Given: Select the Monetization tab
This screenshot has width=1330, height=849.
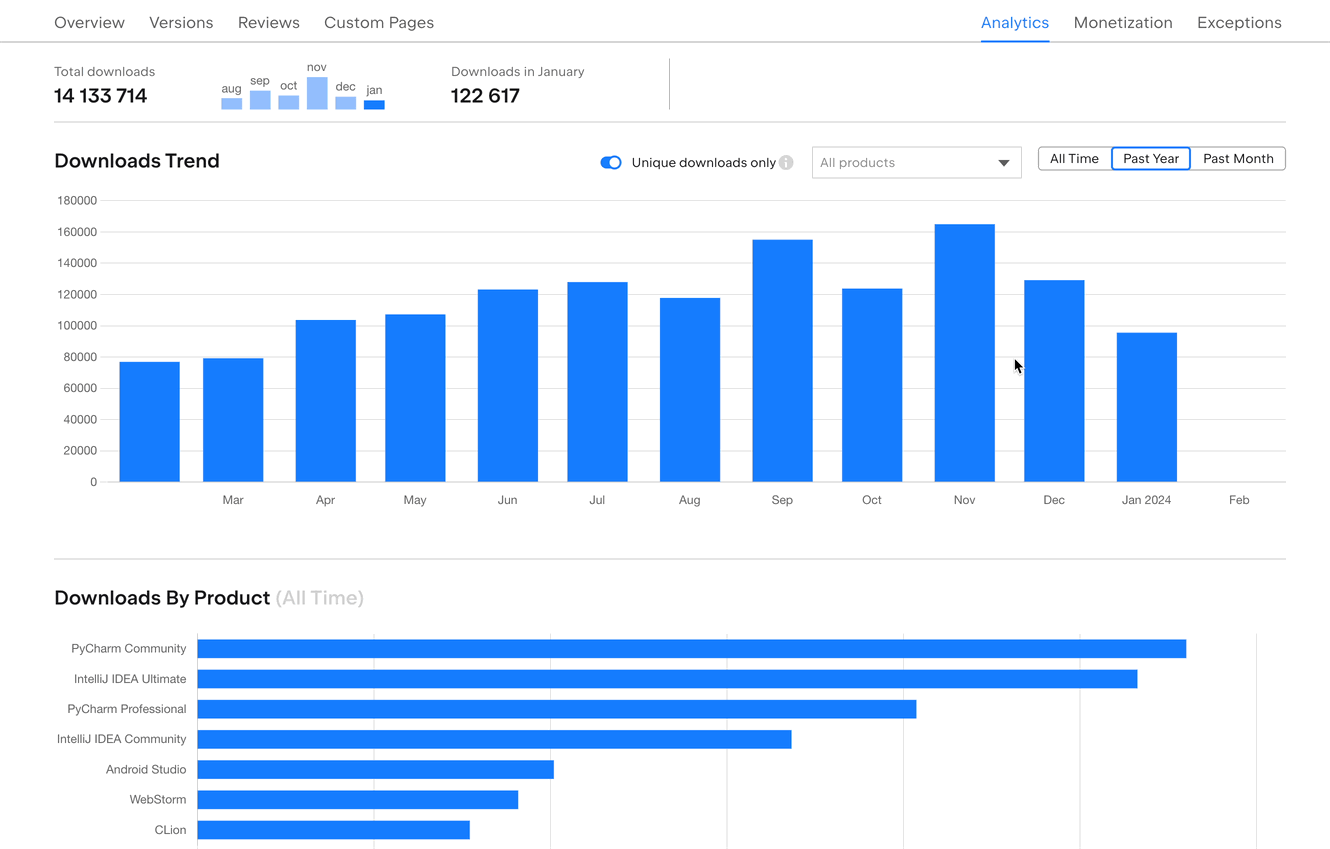Looking at the screenshot, I should (x=1122, y=22).
